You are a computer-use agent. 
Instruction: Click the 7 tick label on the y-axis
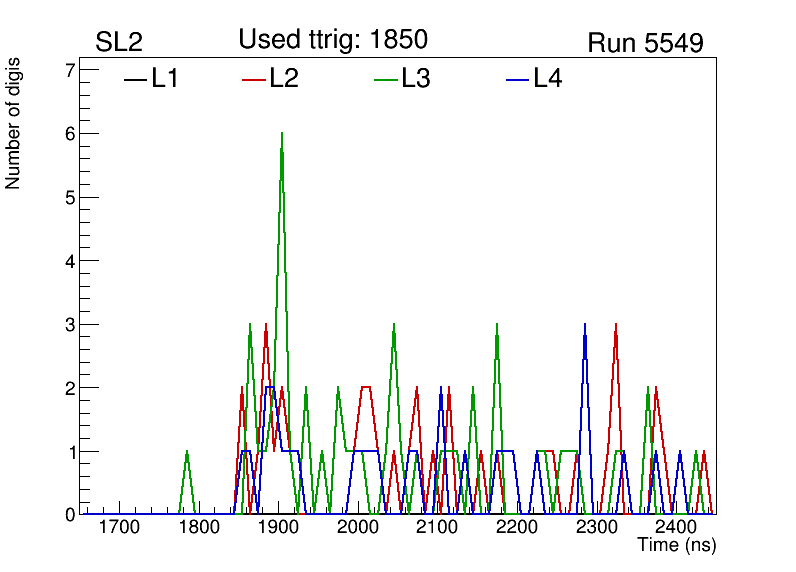70,70
